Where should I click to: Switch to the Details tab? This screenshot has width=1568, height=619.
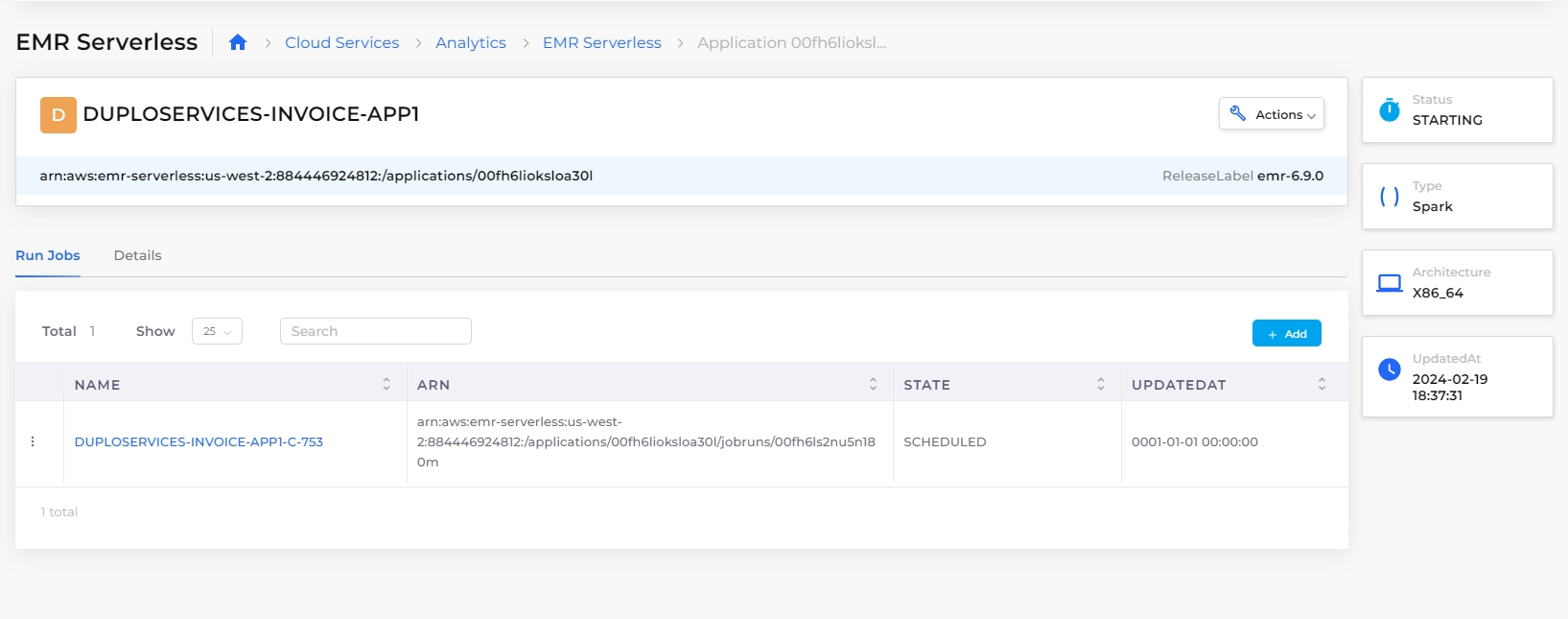point(137,255)
